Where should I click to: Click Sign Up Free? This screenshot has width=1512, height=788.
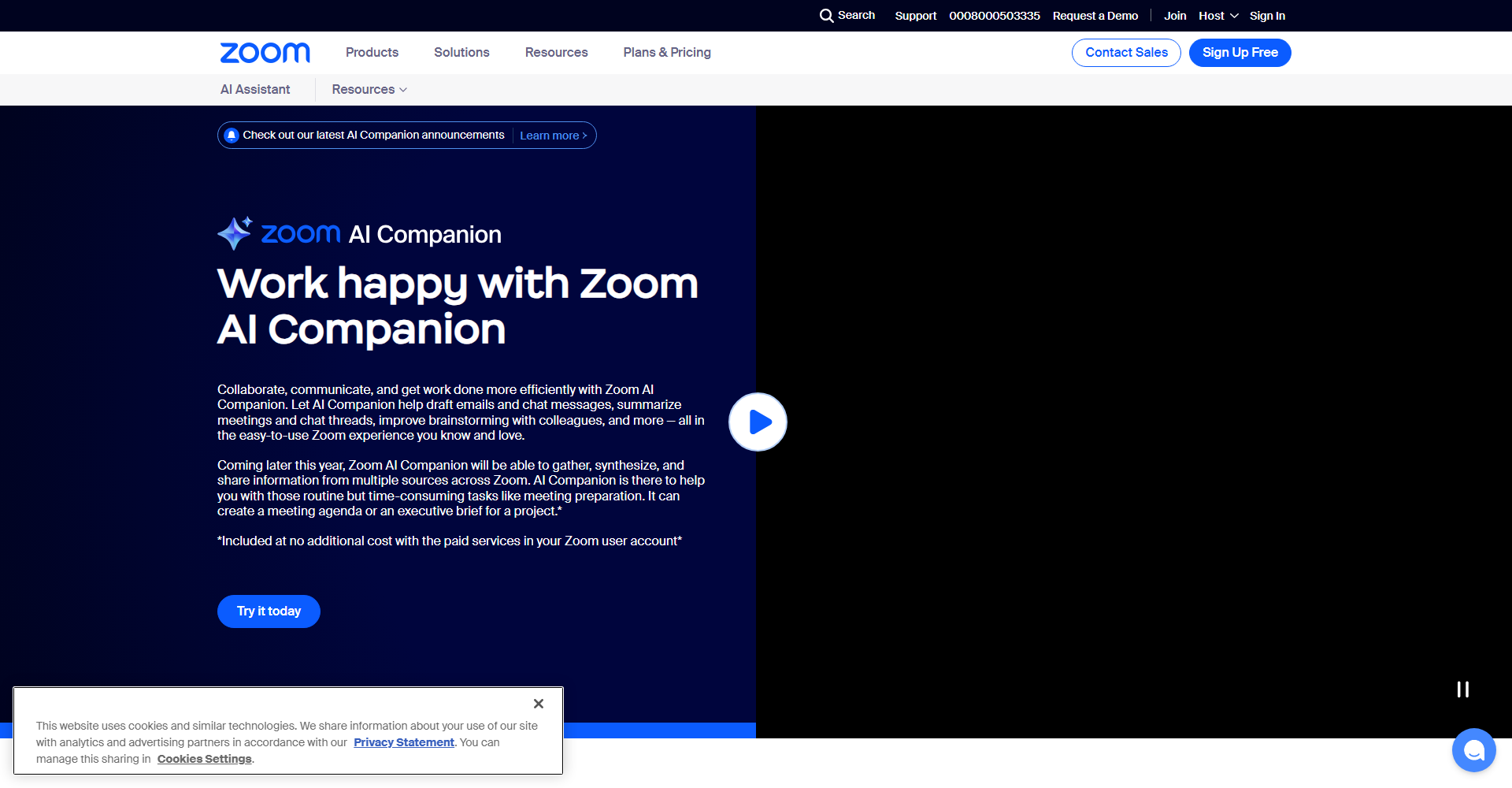pyautogui.click(x=1240, y=52)
